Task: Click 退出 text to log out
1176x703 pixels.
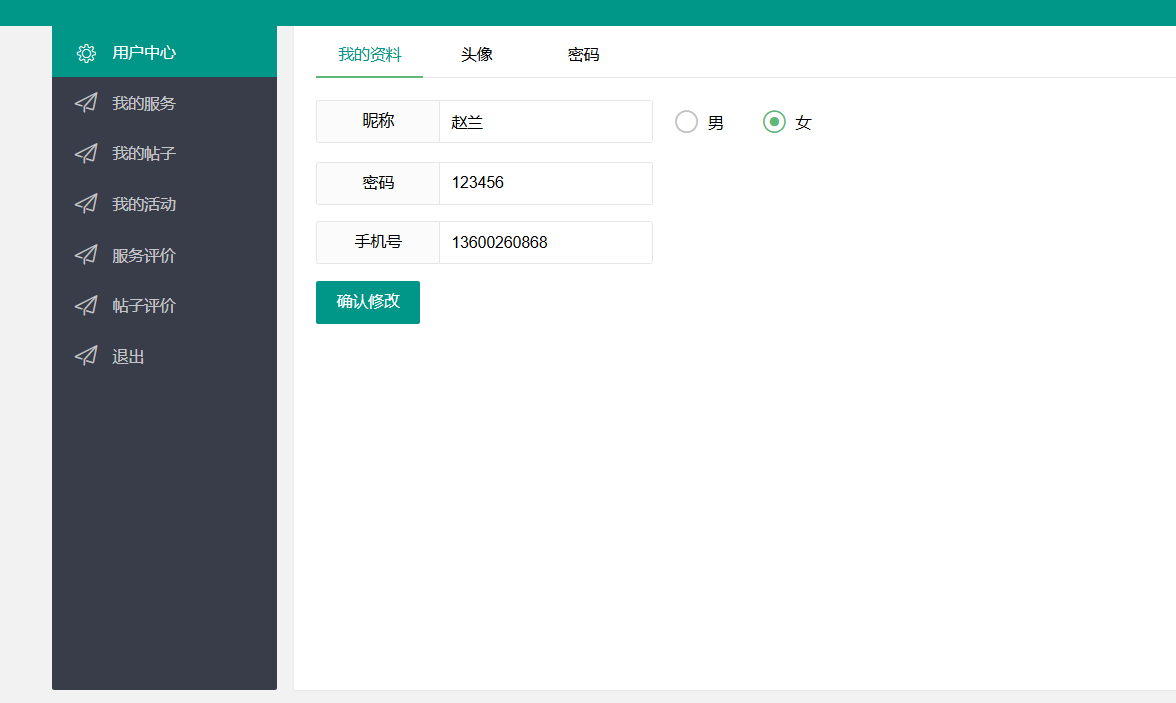Action: (x=128, y=356)
